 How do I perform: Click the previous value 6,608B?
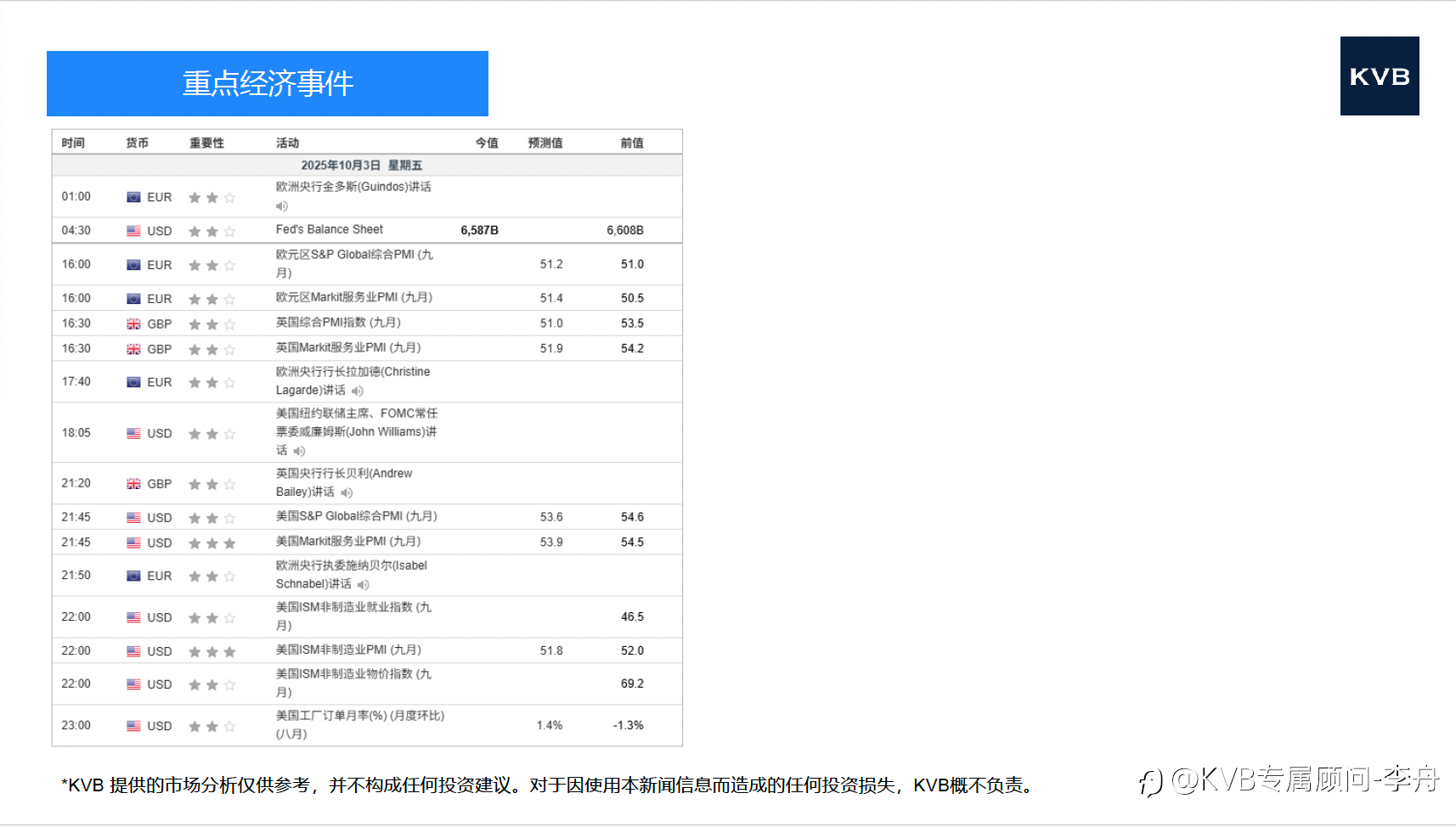[625, 230]
